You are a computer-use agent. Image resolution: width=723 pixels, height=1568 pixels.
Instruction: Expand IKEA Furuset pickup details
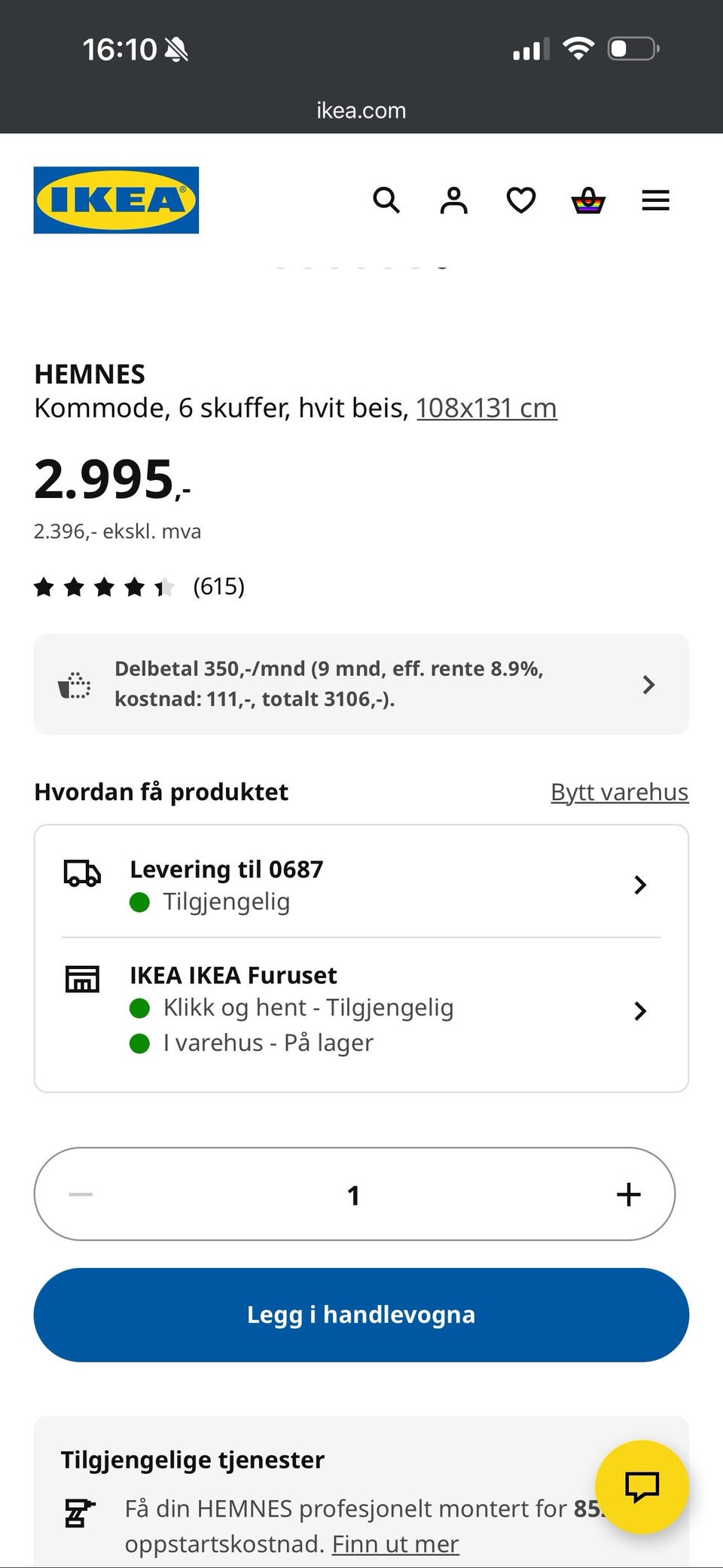(639, 1010)
